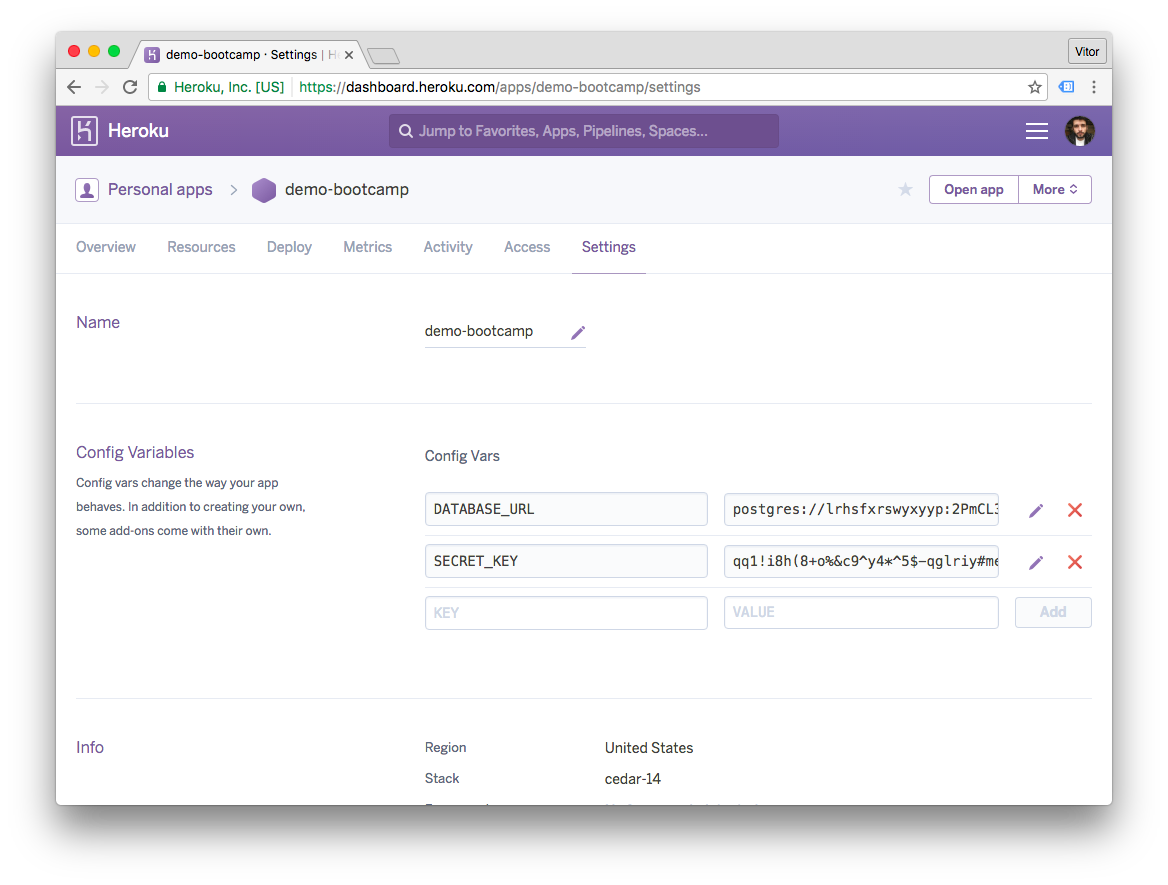Select the Settings tab

point(609,247)
